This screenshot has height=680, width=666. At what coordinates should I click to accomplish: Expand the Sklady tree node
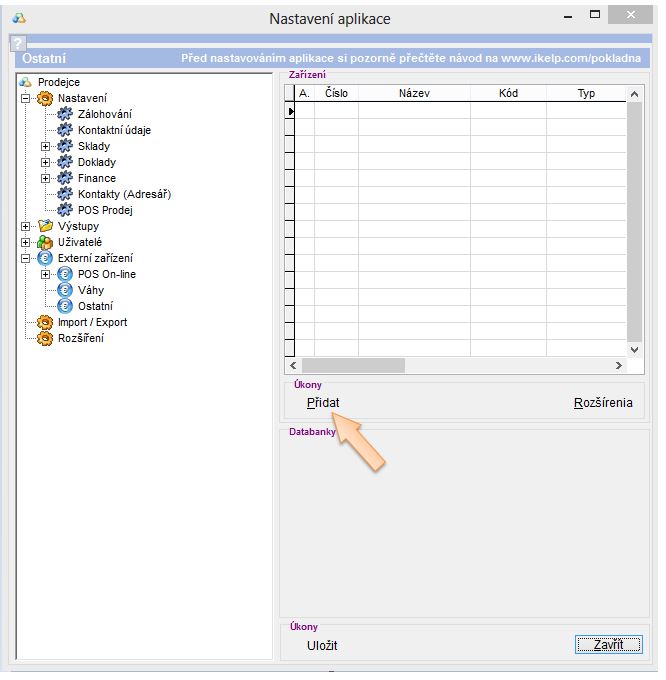45,147
